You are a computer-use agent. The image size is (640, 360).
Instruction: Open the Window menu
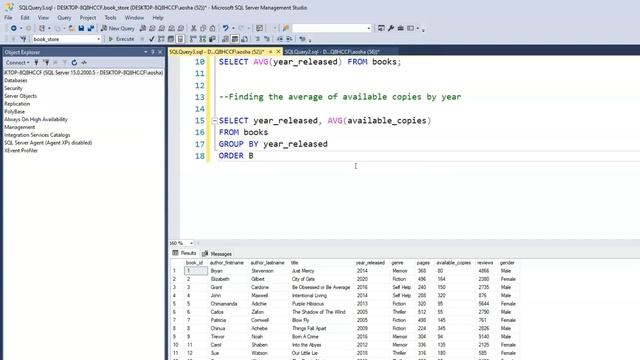[x=134, y=18]
